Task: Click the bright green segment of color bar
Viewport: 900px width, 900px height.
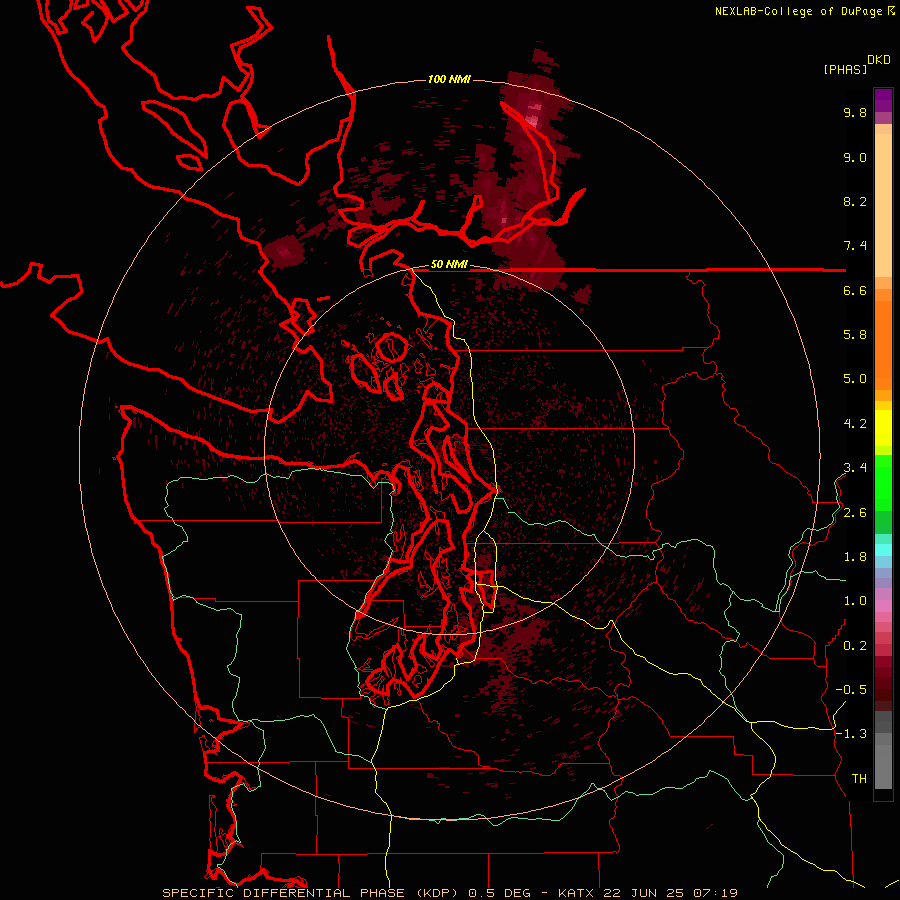Action: (x=883, y=482)
